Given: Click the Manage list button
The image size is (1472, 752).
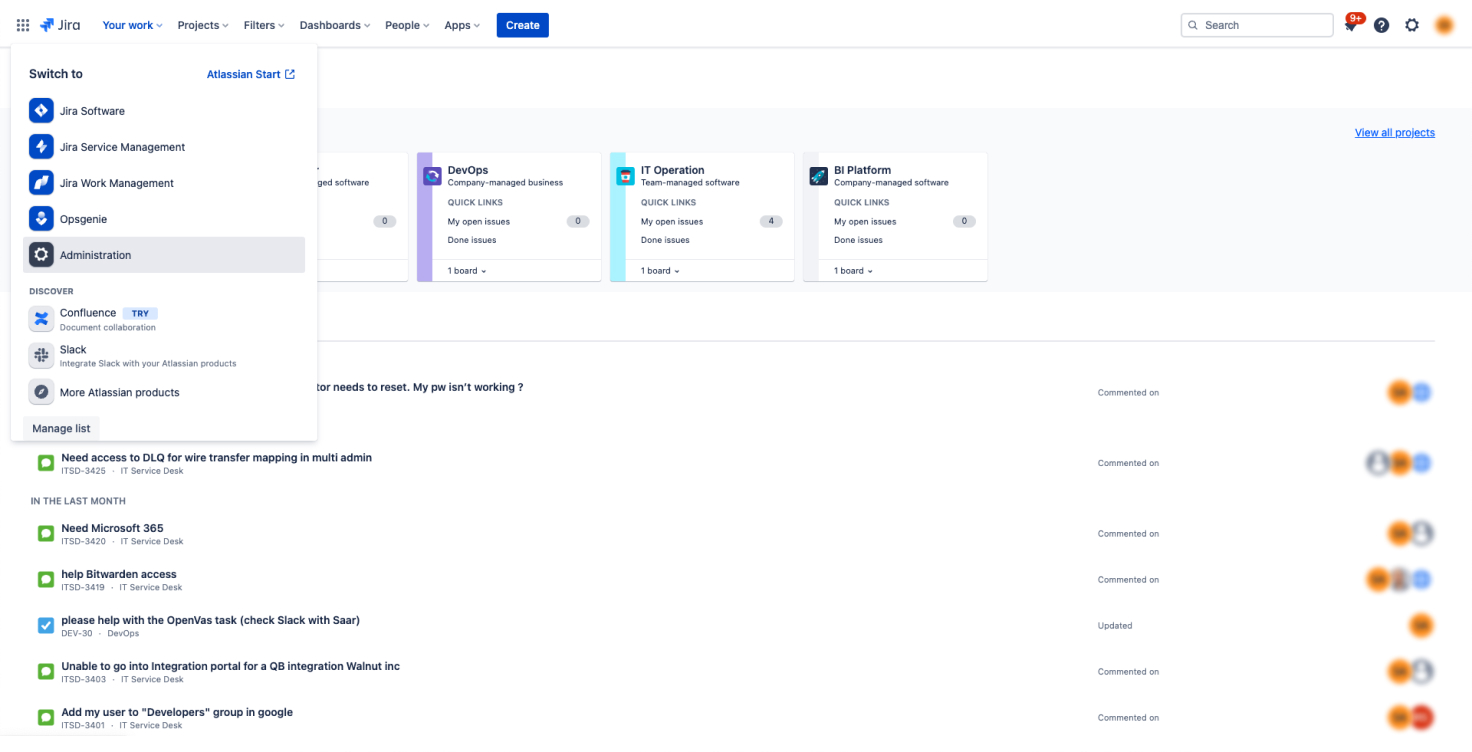Looking at the screenshot, I should coord(61,428).
